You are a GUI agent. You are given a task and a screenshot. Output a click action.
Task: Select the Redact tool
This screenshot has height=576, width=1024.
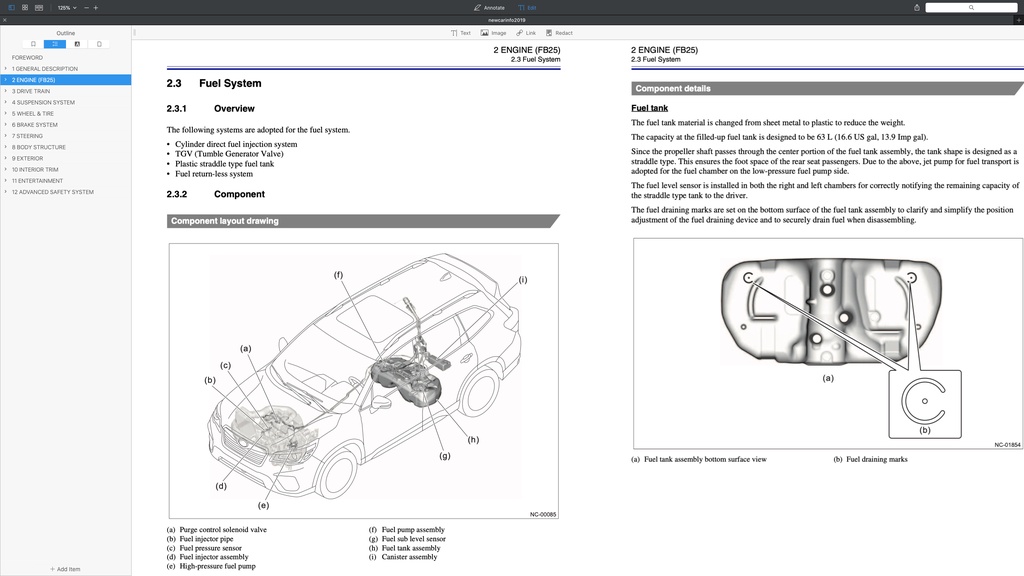pos(560,32)
